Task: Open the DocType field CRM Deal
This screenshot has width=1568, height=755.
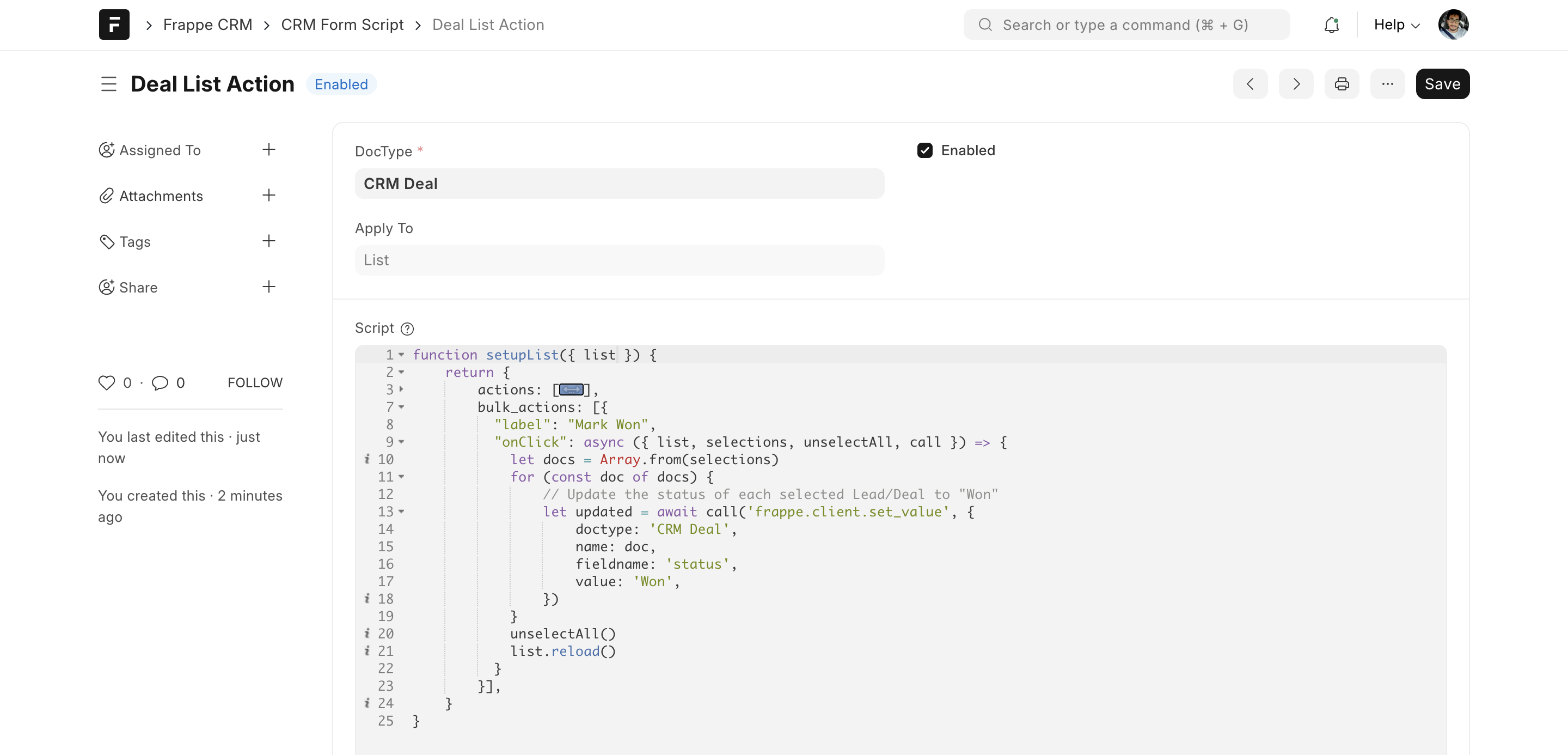Action: [x=619, y=183]
